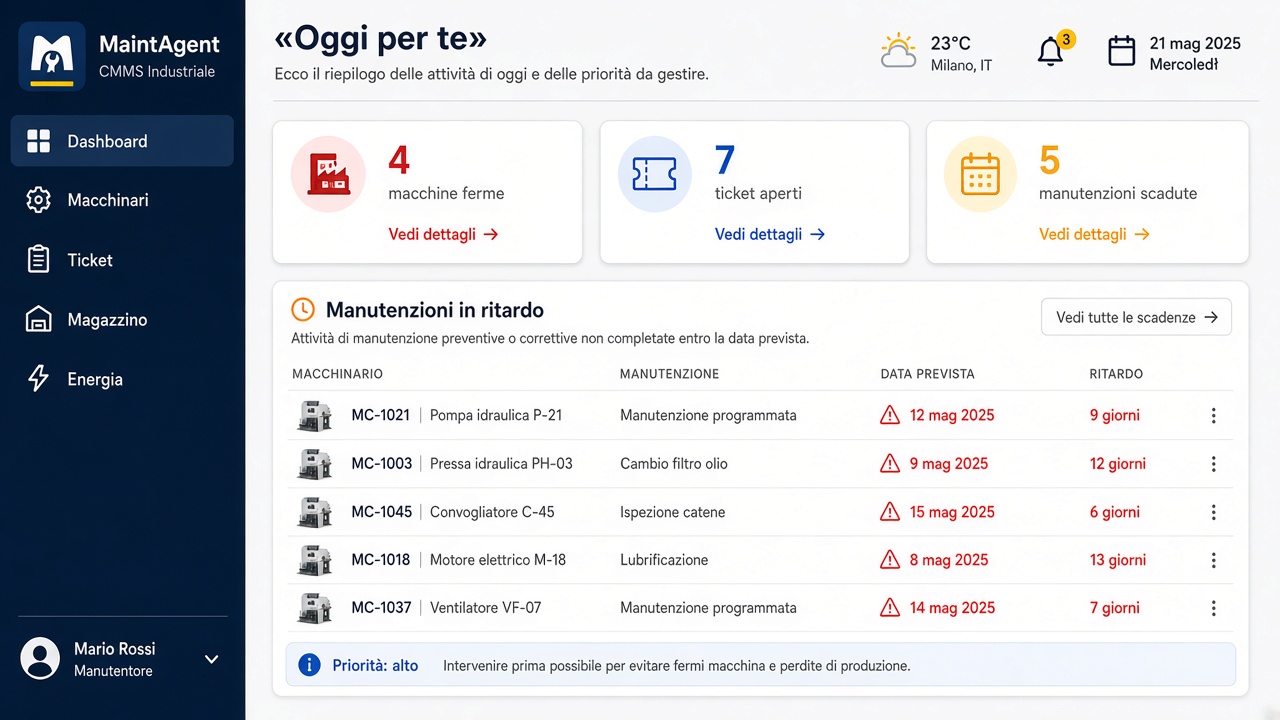This screenshot has height=720, width=1280.
Task: Click the DATA PREVISTA column header
Action: pyautogui.click(x=927, y=374)
